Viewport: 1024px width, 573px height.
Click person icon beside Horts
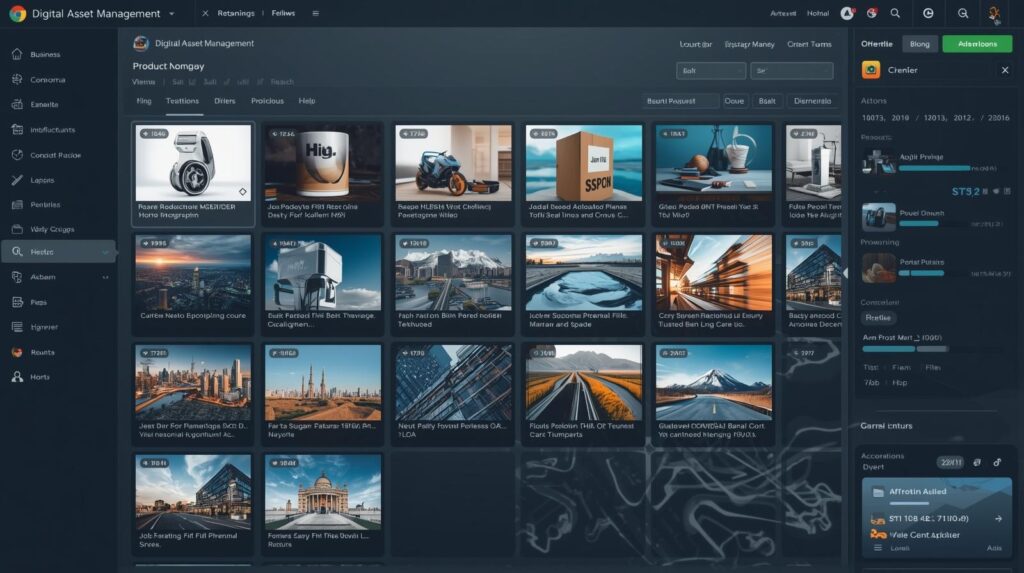point(17,377)
